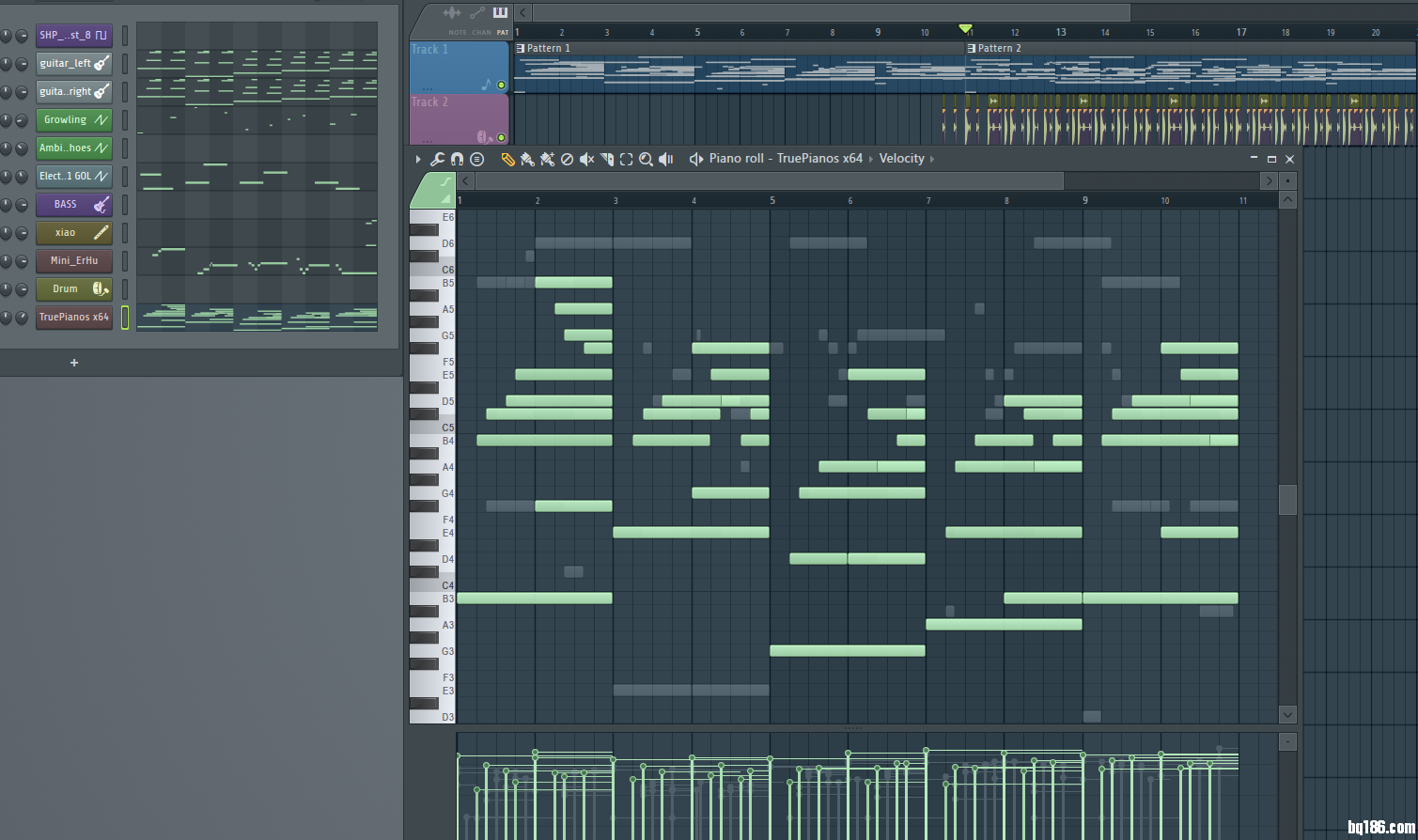The width and height of the screenshot is (1418, 840).
Task: Select the Mute tool in piano roll
Action: [586, 159]
